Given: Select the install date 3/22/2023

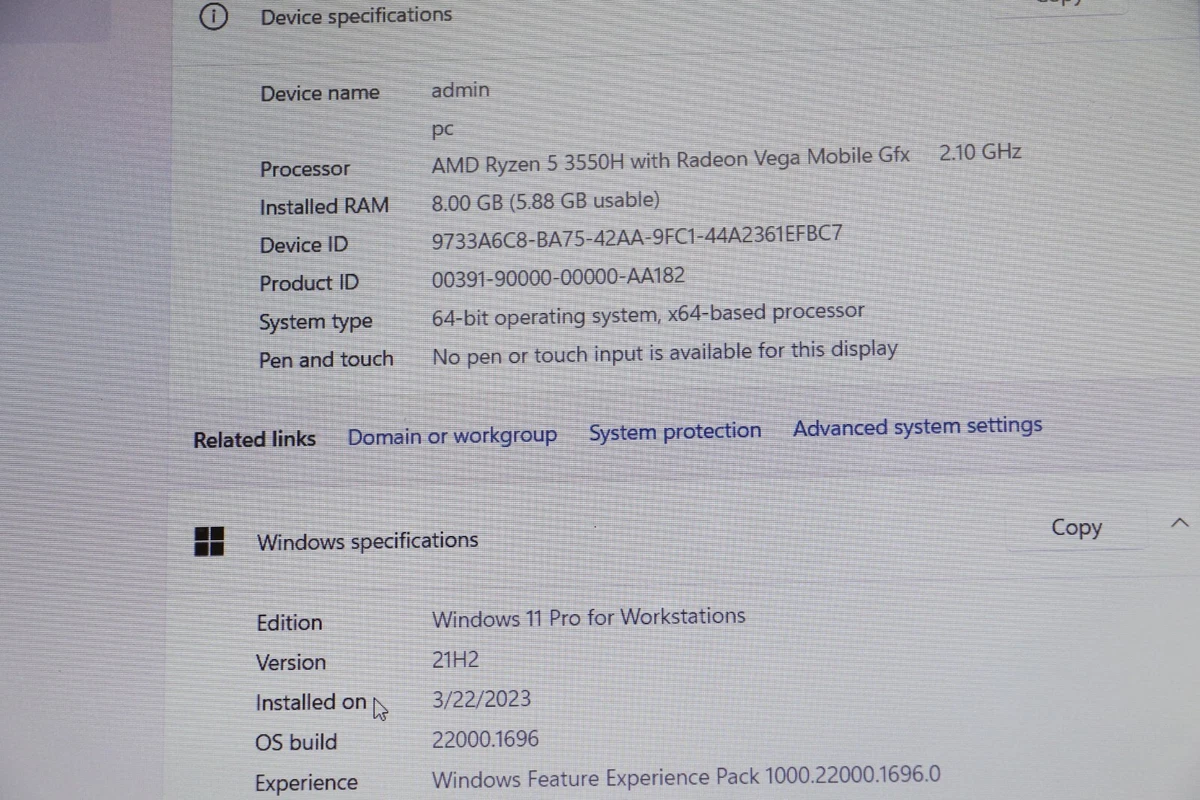Looking at the screenshot, I should 481,699.
